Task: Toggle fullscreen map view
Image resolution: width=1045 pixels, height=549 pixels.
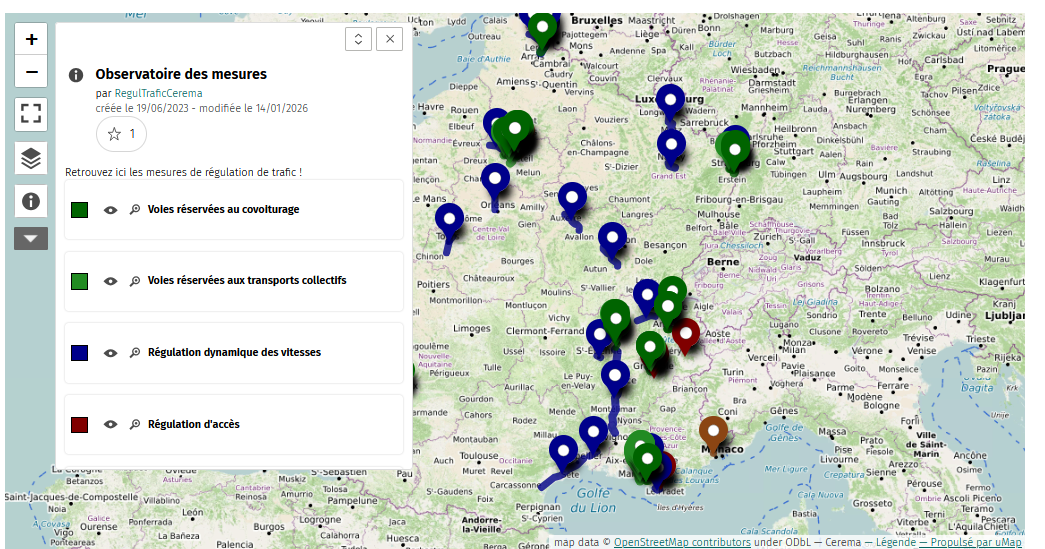Action: pyautogui.click(x=32, y=115)
